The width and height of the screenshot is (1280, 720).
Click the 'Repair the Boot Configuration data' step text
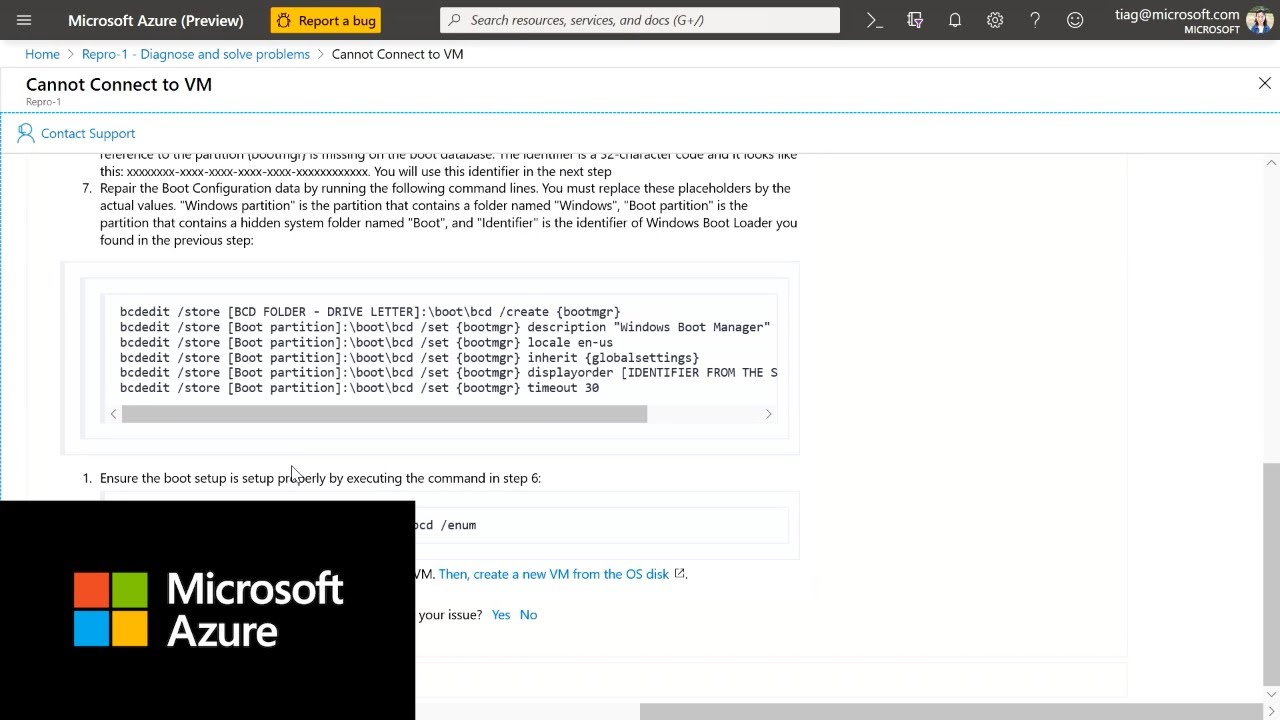448,214
